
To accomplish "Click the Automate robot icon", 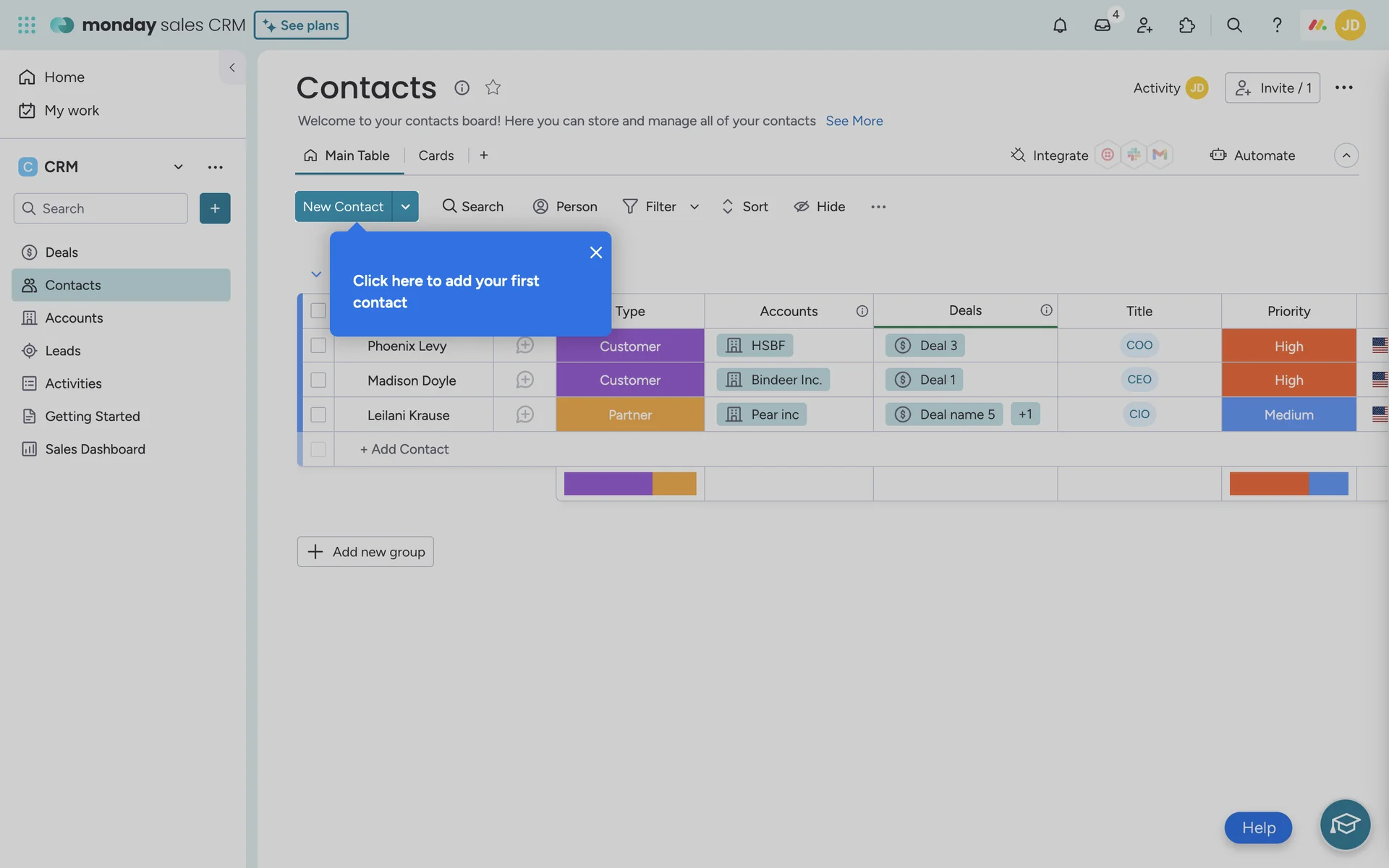I will pos(1218,155).
